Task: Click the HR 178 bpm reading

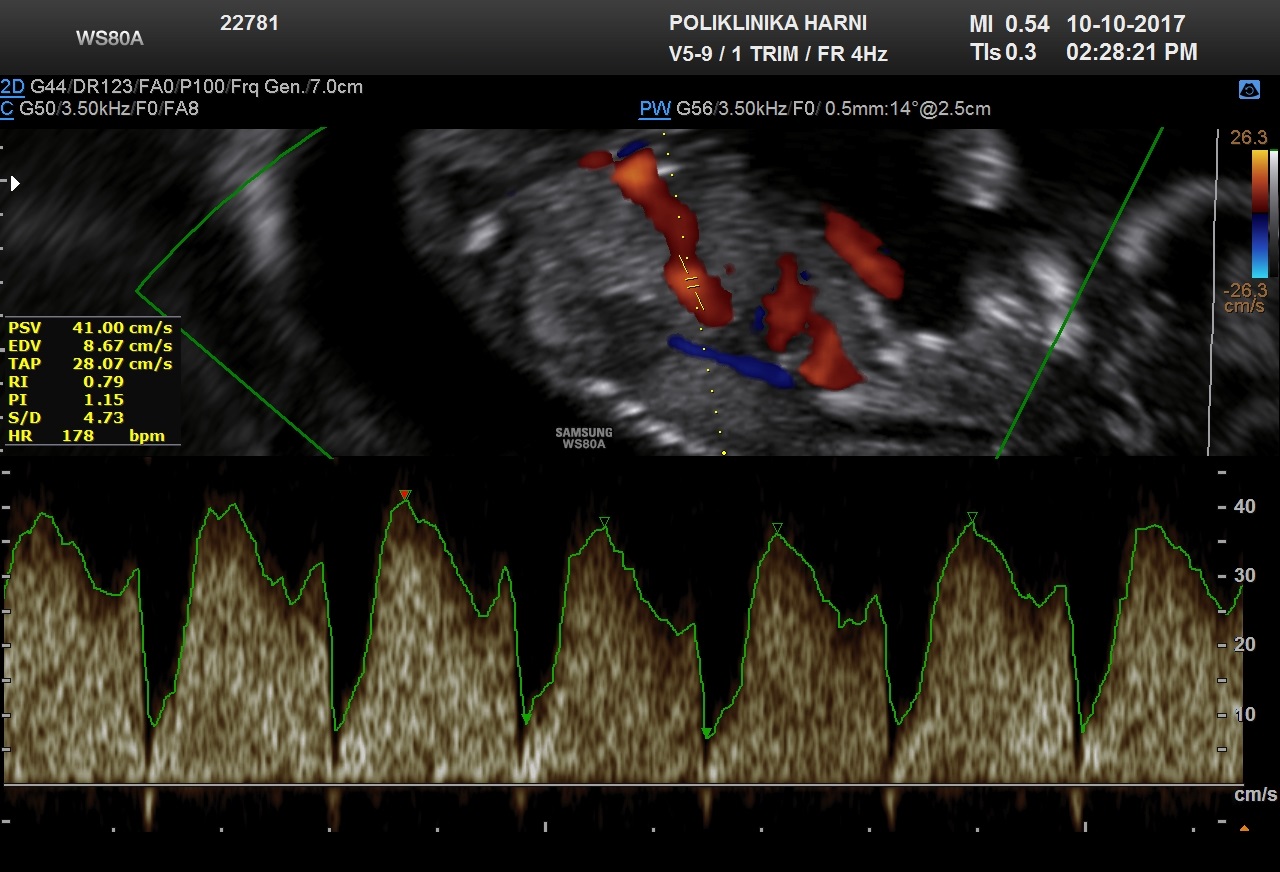Action: click(90, 436)
